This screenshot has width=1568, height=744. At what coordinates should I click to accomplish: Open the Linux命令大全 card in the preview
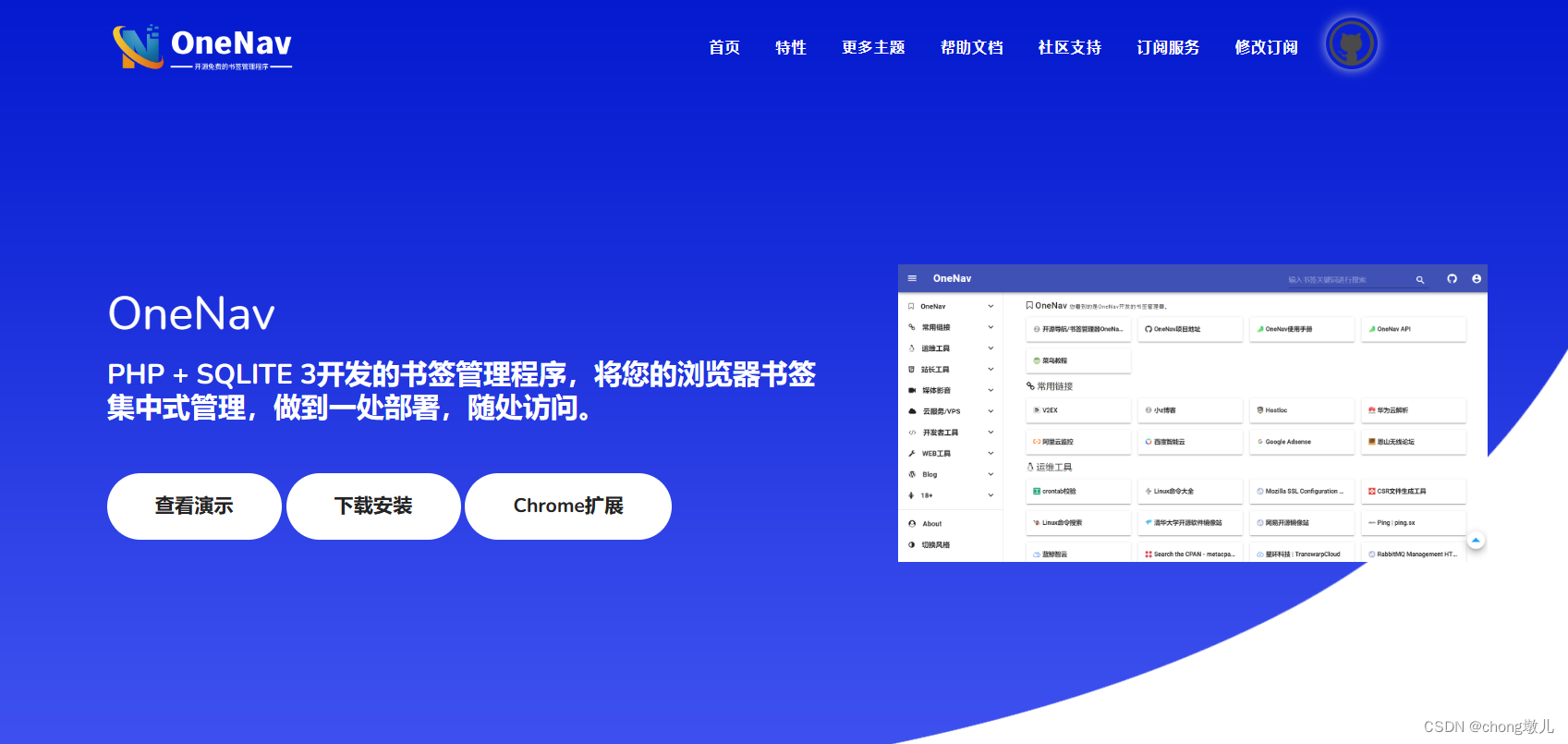[x=1190, y=492]
